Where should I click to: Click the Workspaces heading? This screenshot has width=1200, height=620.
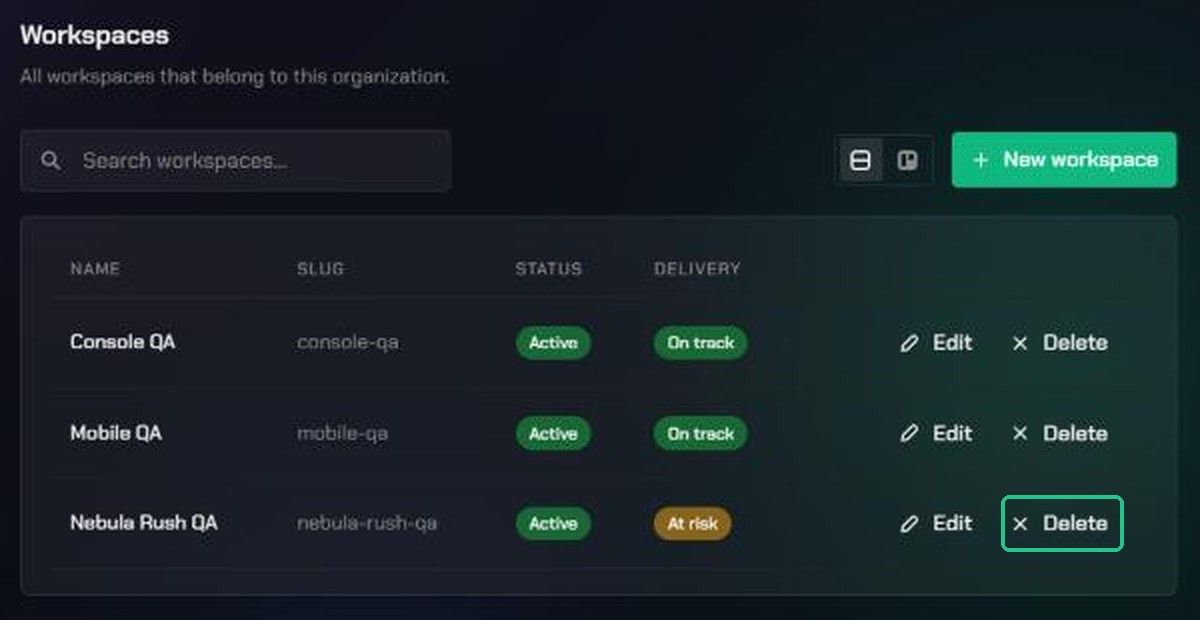click(94, 35)
